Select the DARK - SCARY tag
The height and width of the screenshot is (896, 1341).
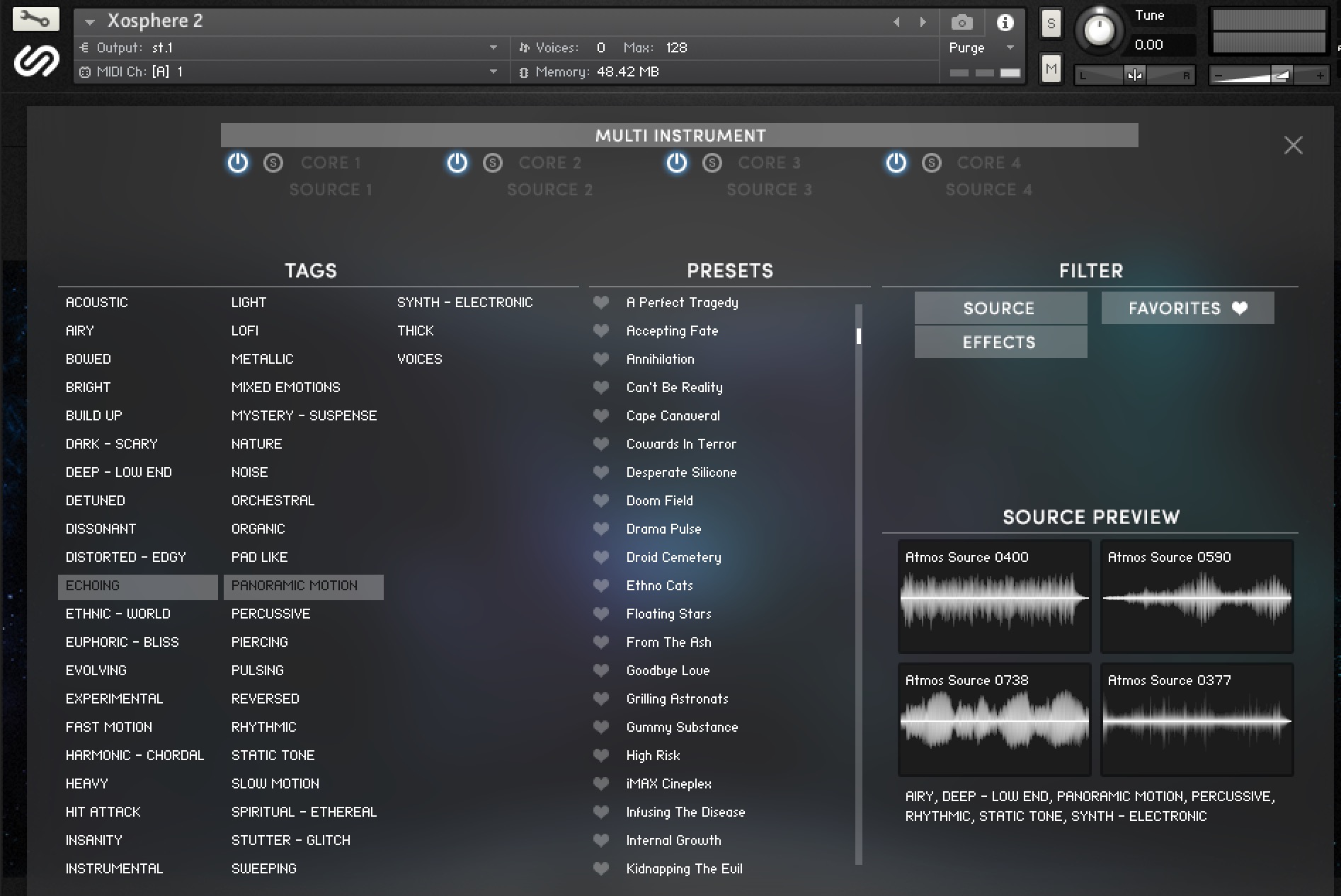pyautogui.click(x=112, y=444)
